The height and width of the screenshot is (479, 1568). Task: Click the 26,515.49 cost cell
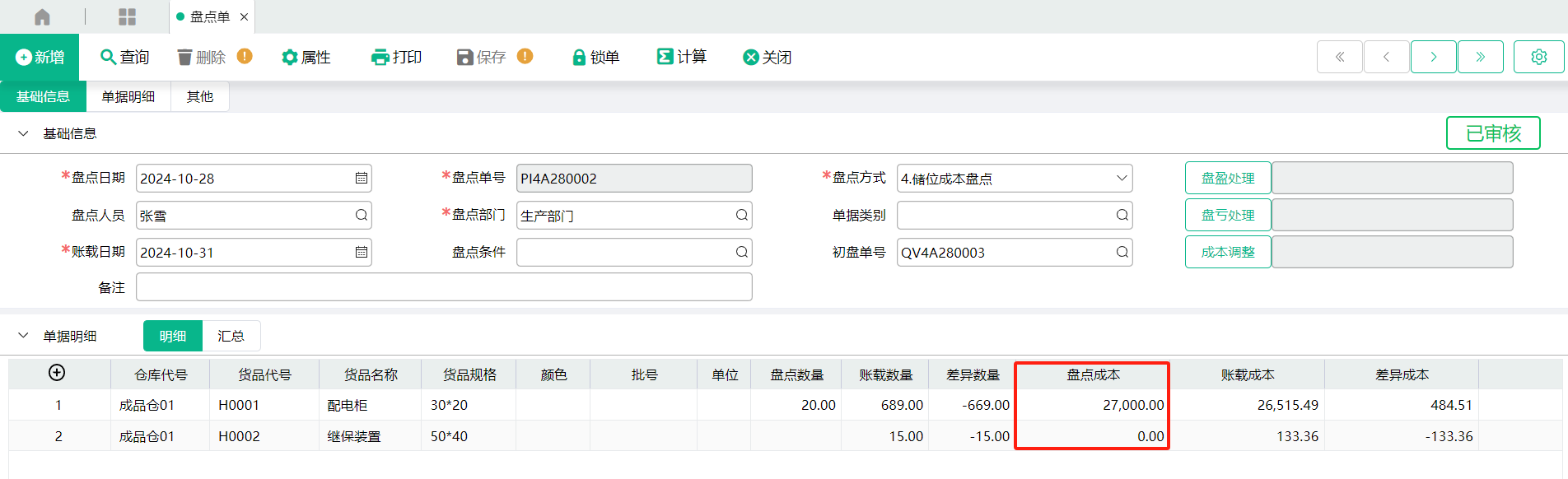pyautogui.click(x=1248, y=405)
